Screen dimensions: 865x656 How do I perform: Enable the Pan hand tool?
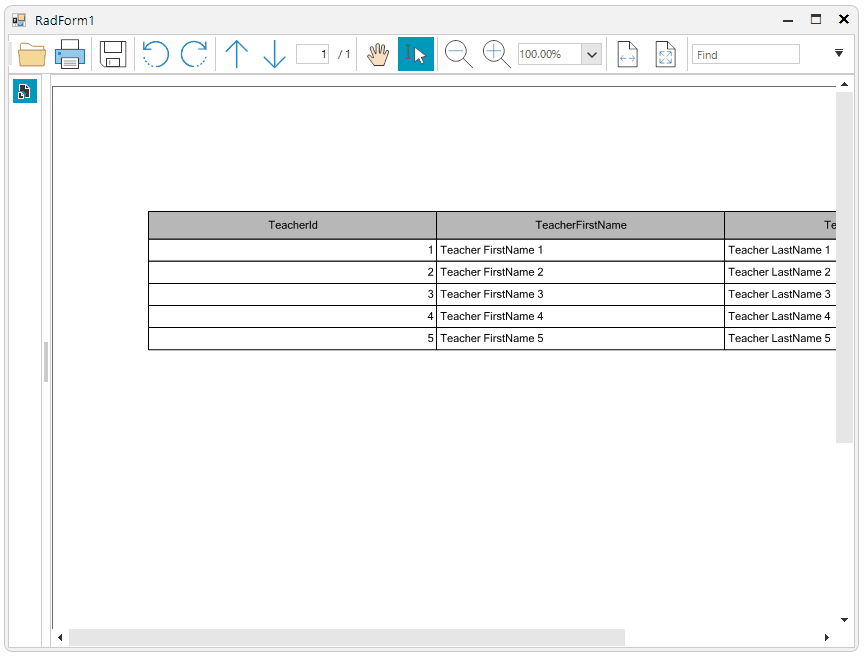[x=378, y=54]
